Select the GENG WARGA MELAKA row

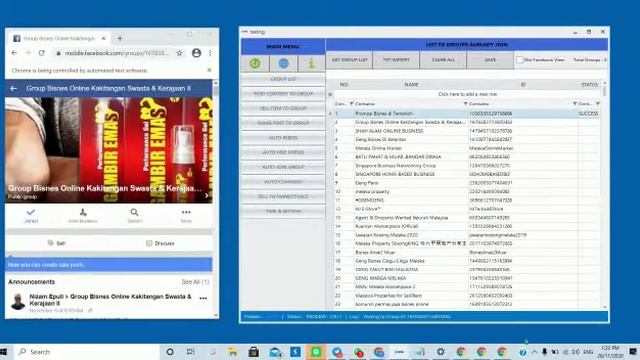(467, 278)
